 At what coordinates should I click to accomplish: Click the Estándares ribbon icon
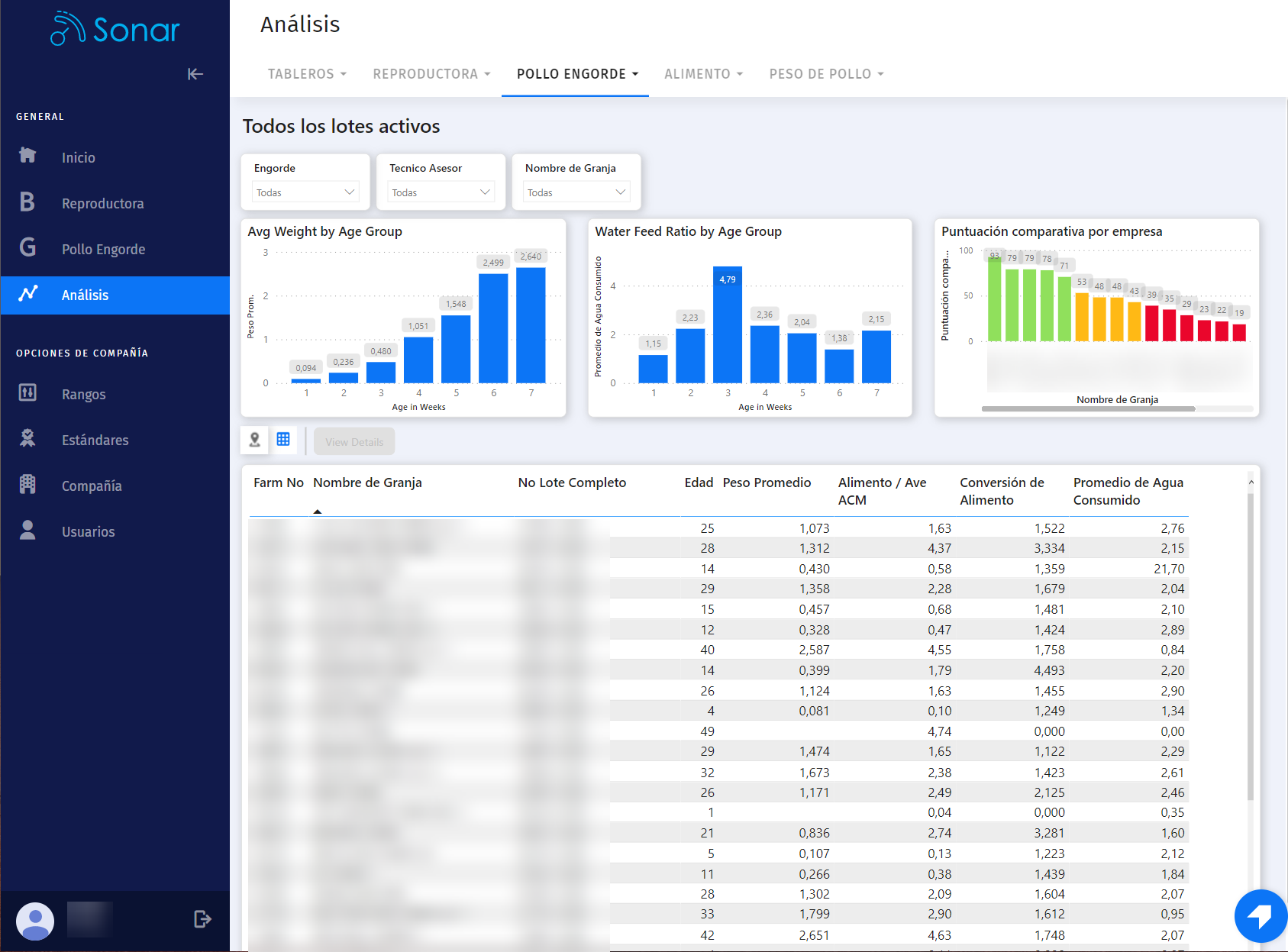[27, 438]
